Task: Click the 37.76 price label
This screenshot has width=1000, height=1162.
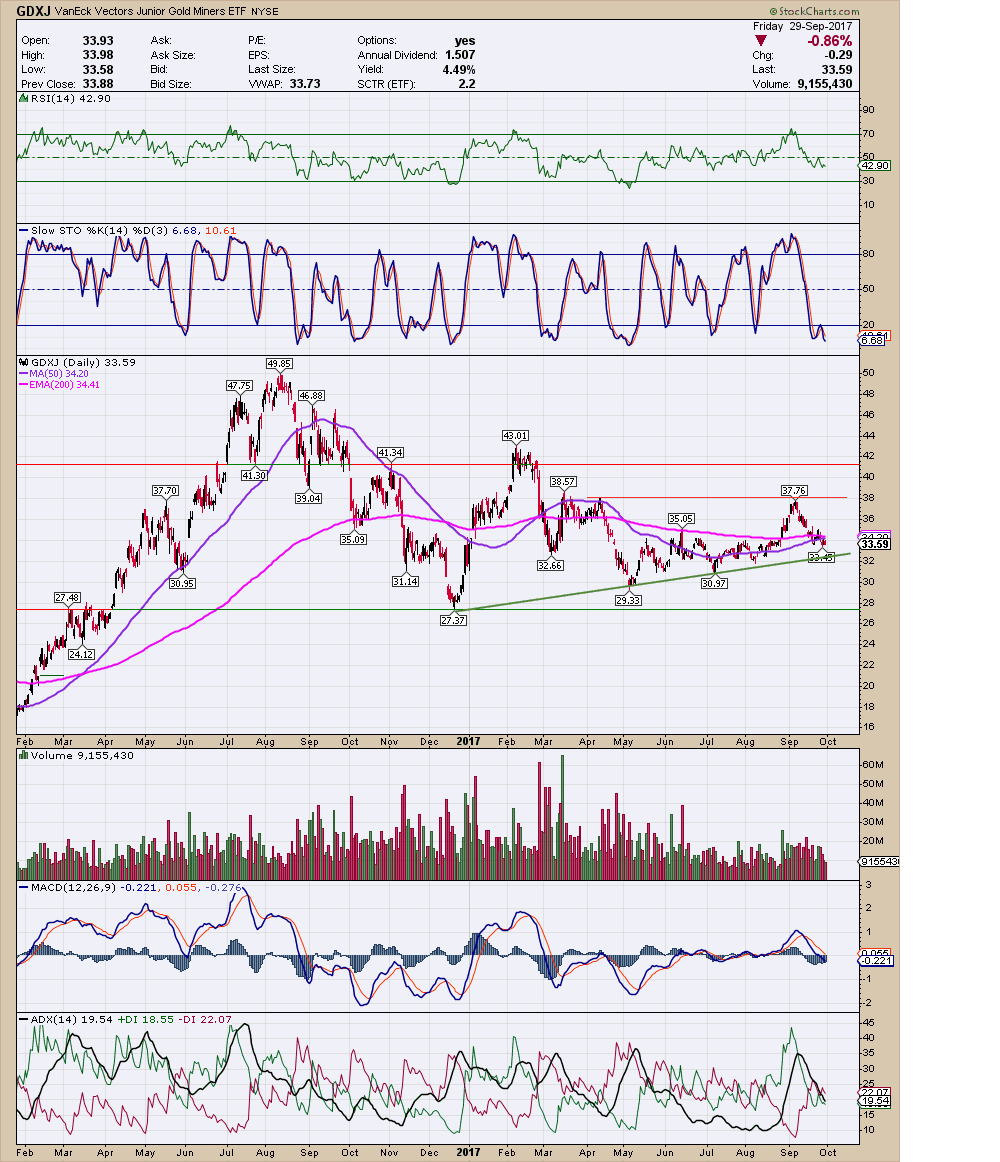Action: tap(794, 491)
